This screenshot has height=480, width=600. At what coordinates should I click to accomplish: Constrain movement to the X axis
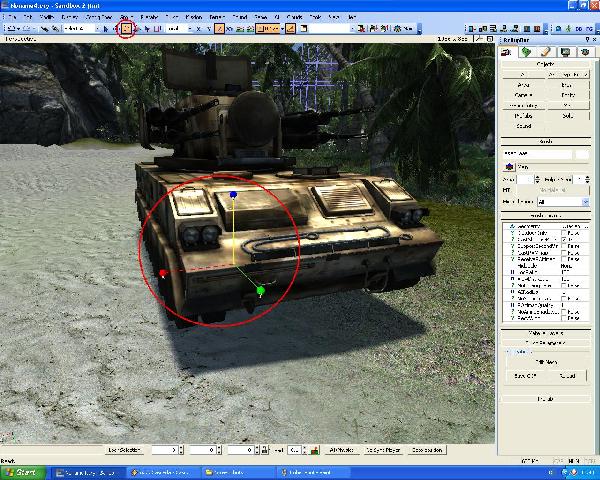[199, 29]
